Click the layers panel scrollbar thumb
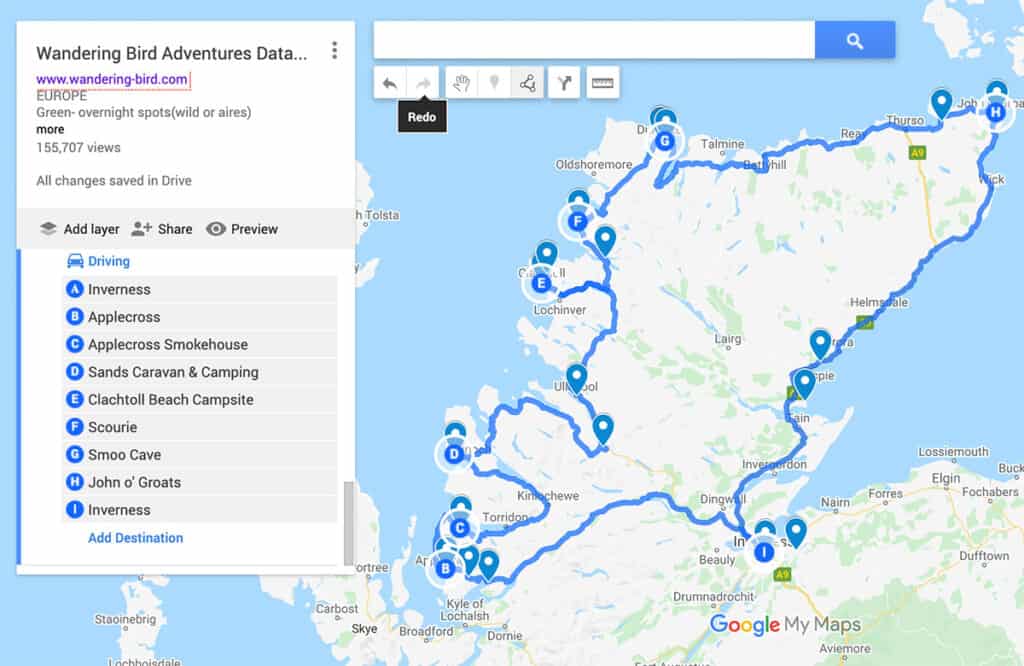This screenshot has height=666, width=1024. point(349,522)
